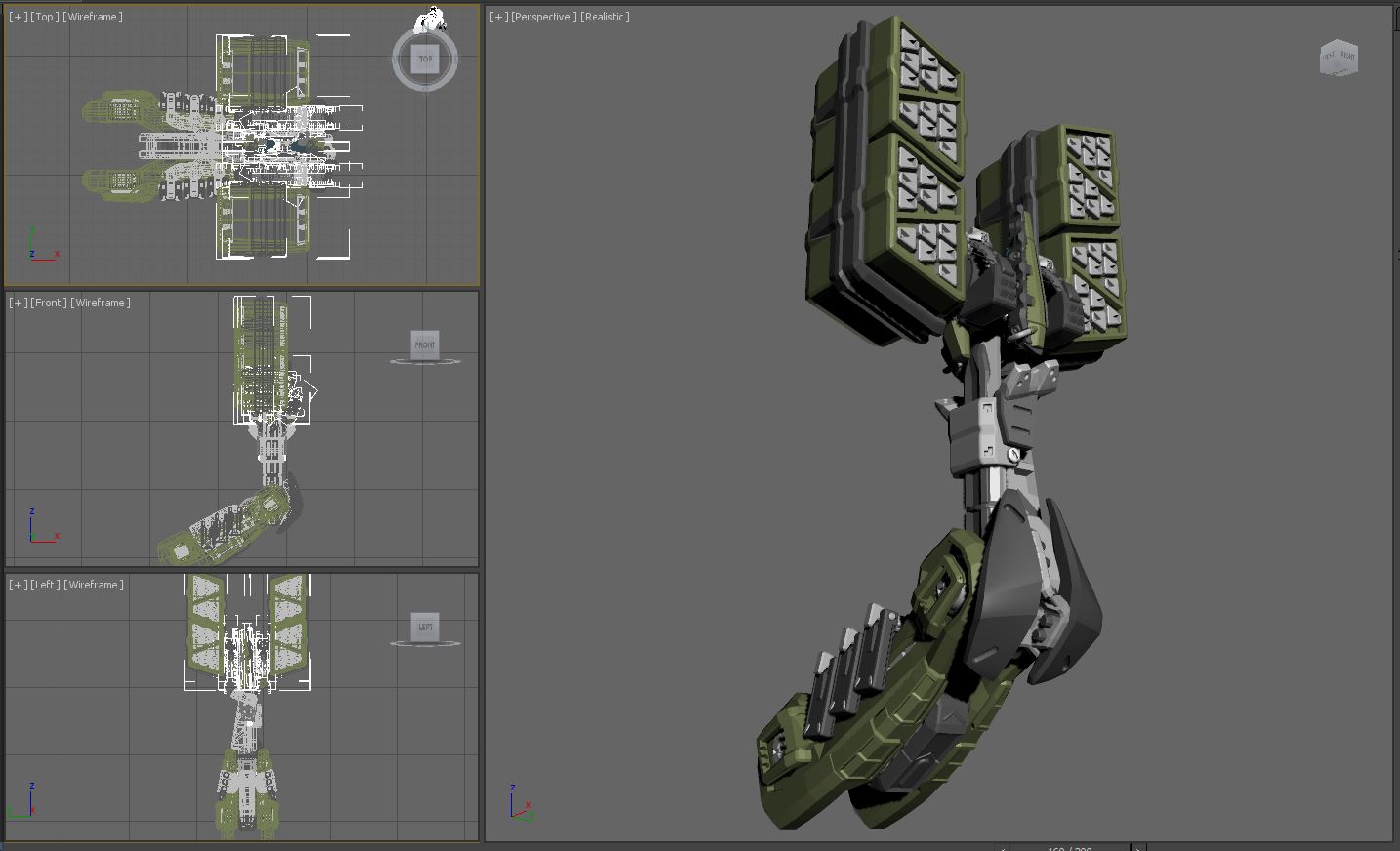This screenshot has width=1400, height=851.
Task: Open the [Perspective] view label menu
Action: coord(543,17)
